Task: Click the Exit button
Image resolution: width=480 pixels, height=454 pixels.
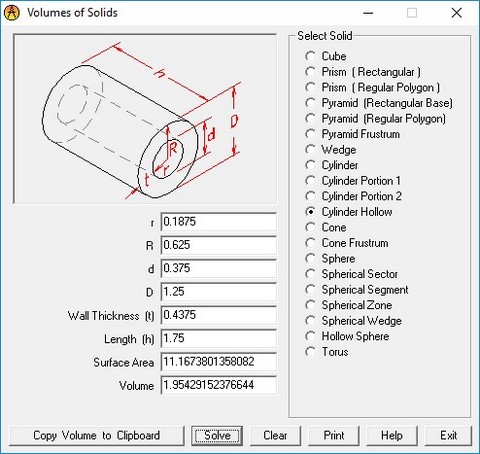Action: tap(449, 435)
